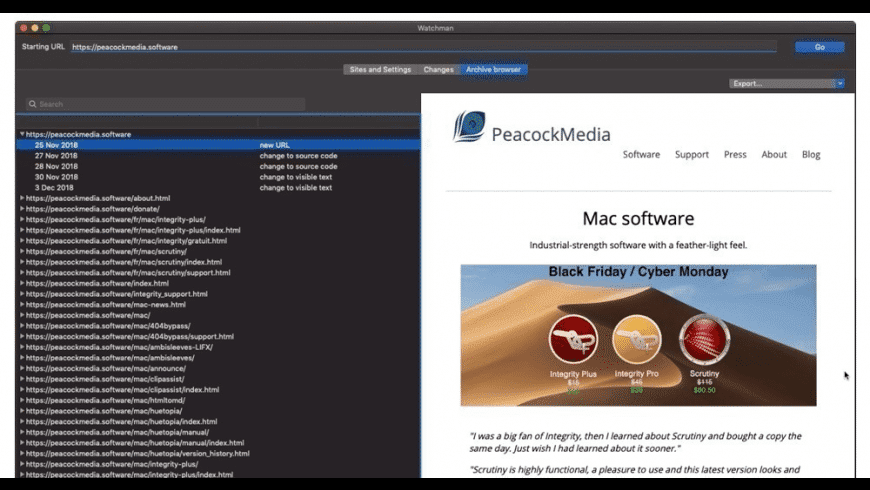Click the PeacockMedia feather logo
Viewport: 870px width, 490px height.
[469, 126]
